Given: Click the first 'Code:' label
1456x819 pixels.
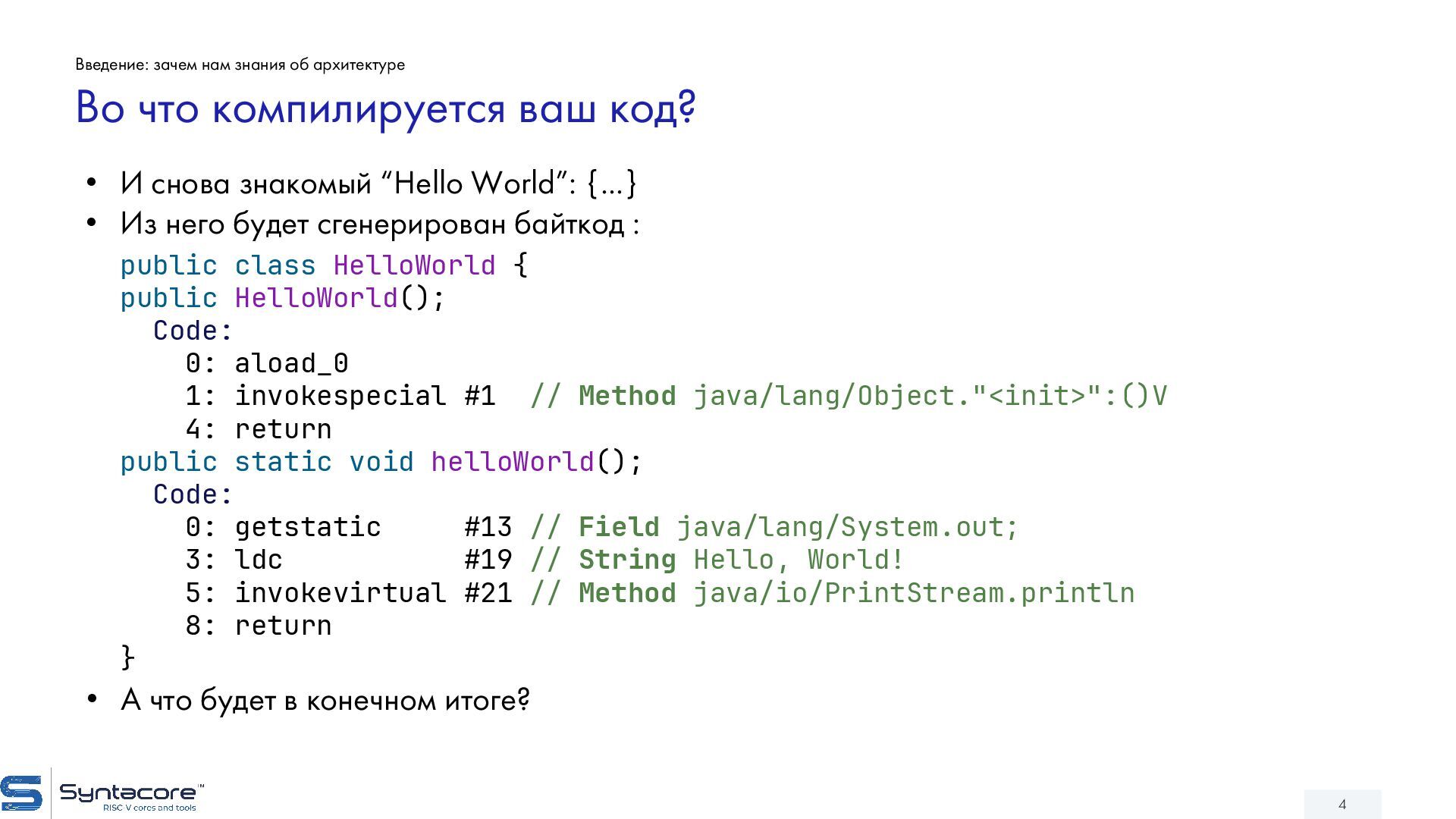Looking at the screenshot, I should [193, 331].
